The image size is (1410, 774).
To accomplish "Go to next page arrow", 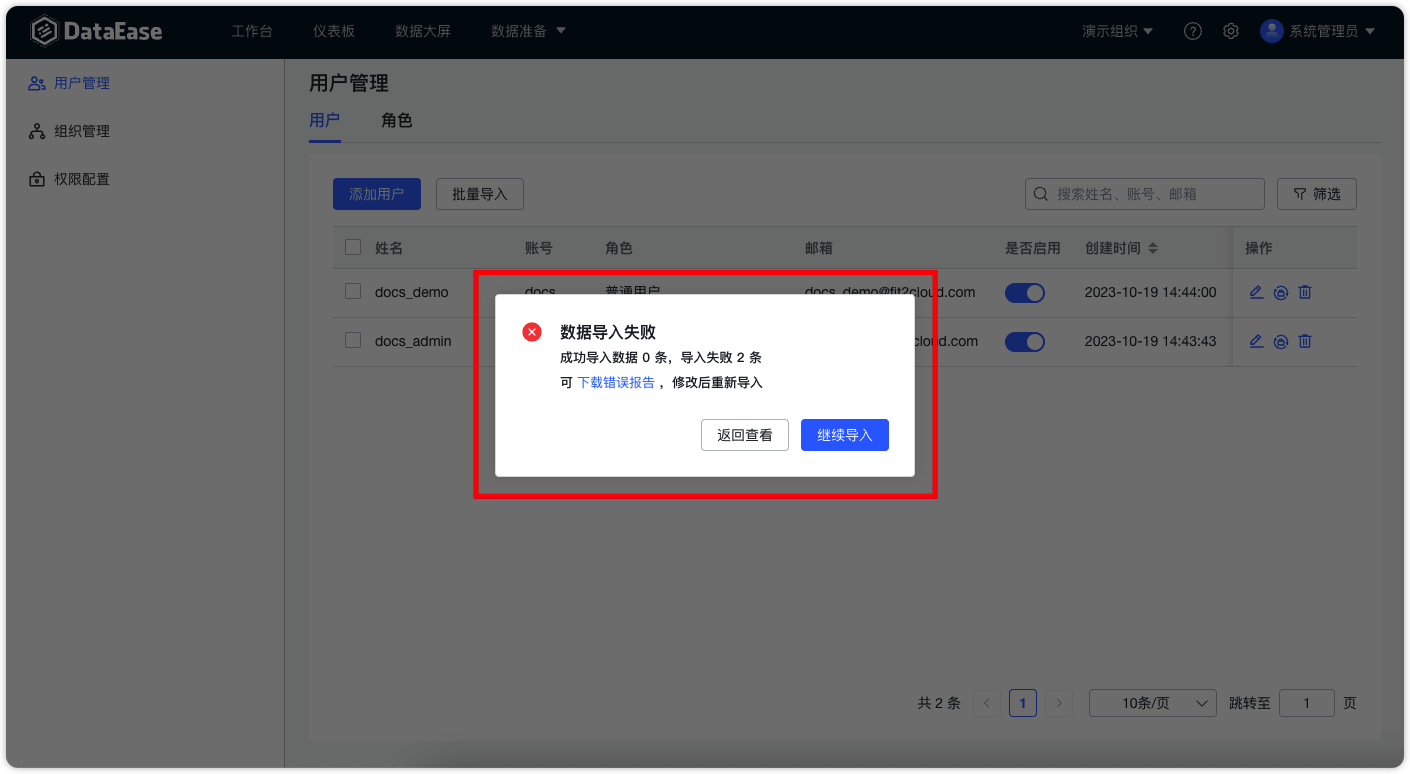I will point(1059,703).
